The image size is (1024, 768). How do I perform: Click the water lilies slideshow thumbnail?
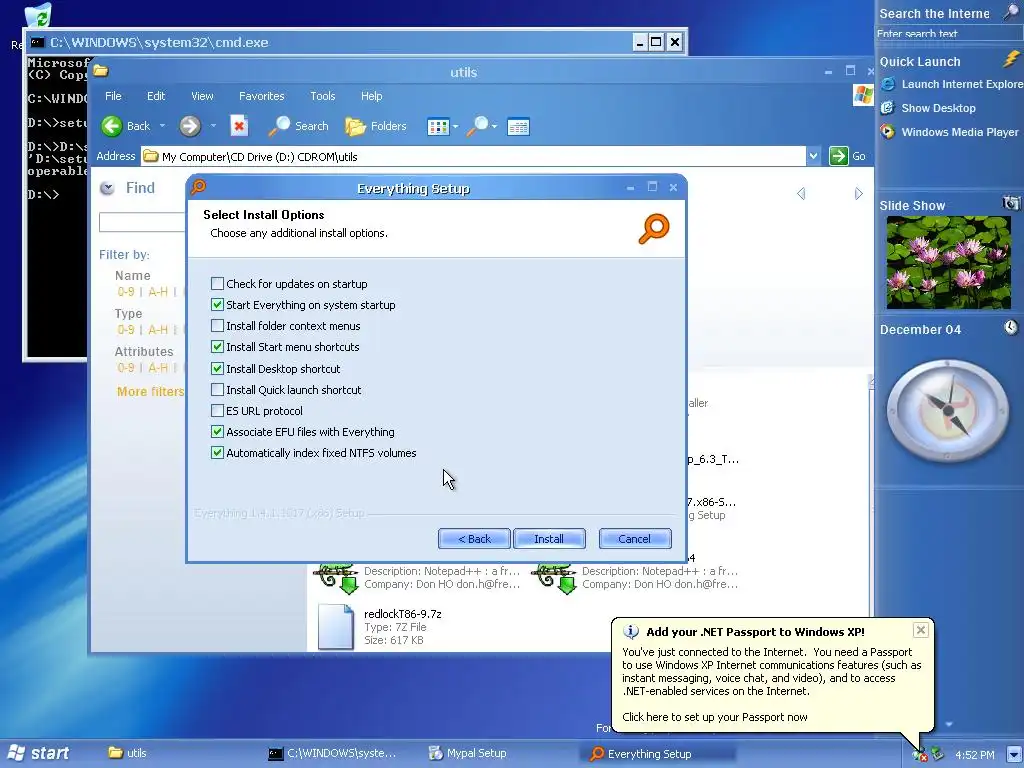(x=948, y=263)
